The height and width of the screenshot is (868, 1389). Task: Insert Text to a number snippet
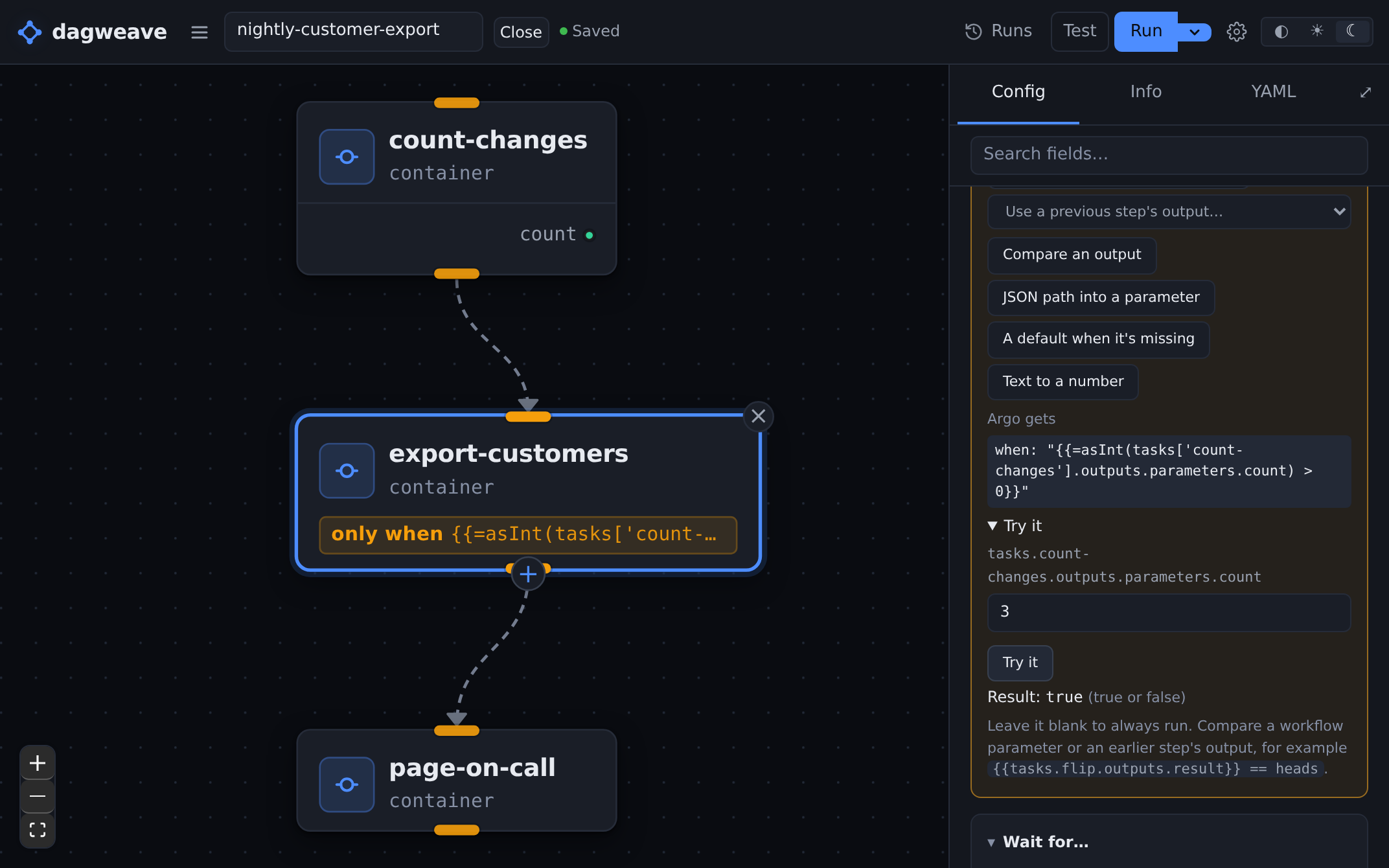pos(1062,382)
